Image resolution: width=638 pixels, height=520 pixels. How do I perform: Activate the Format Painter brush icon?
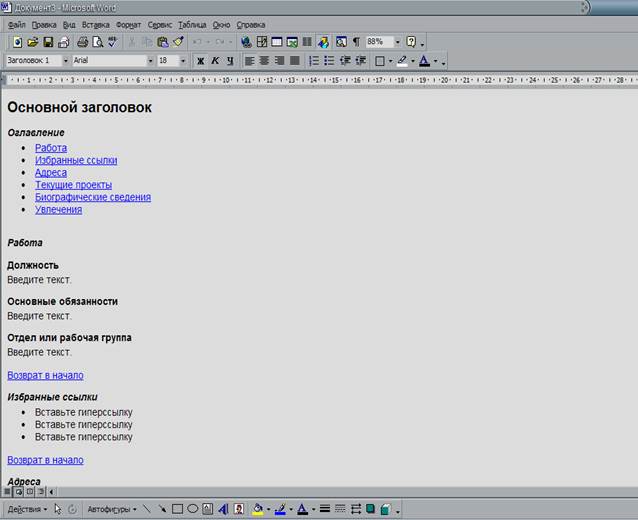pyautogui.click(x=178, y=42)
